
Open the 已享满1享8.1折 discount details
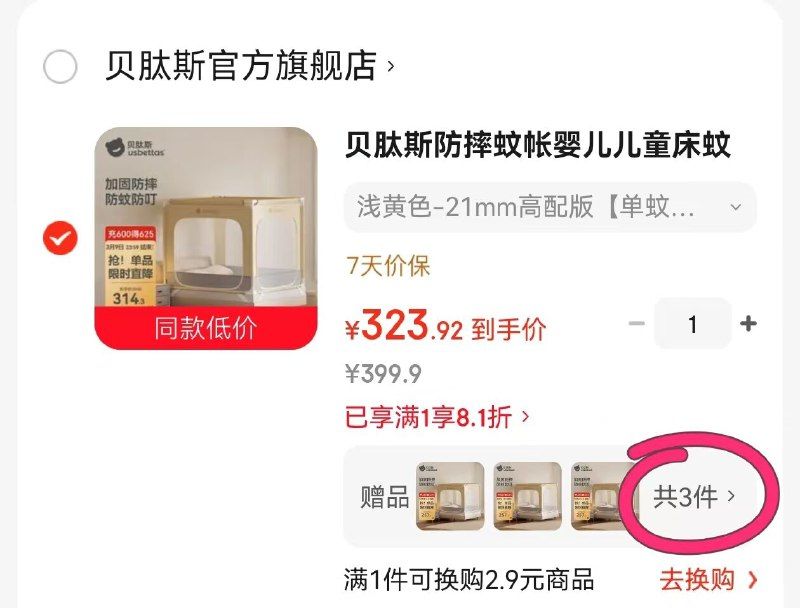pyautogui.click(x=437, y=417)
